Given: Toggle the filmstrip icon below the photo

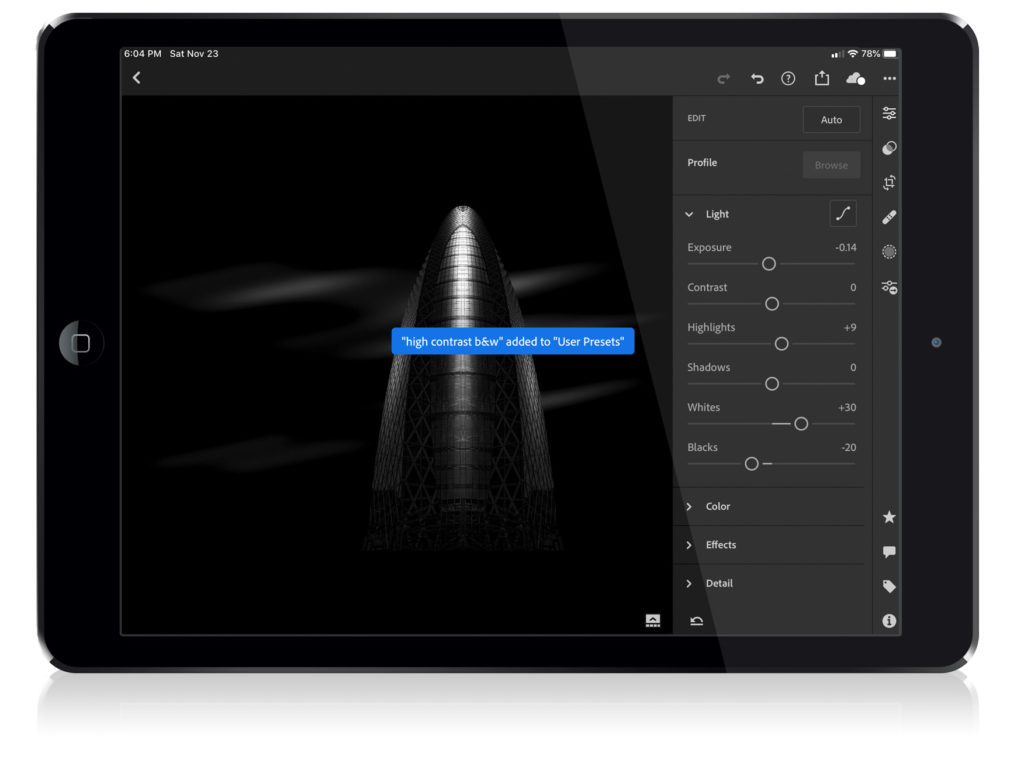Looking at the screenshot, I should tap(652, 621).
